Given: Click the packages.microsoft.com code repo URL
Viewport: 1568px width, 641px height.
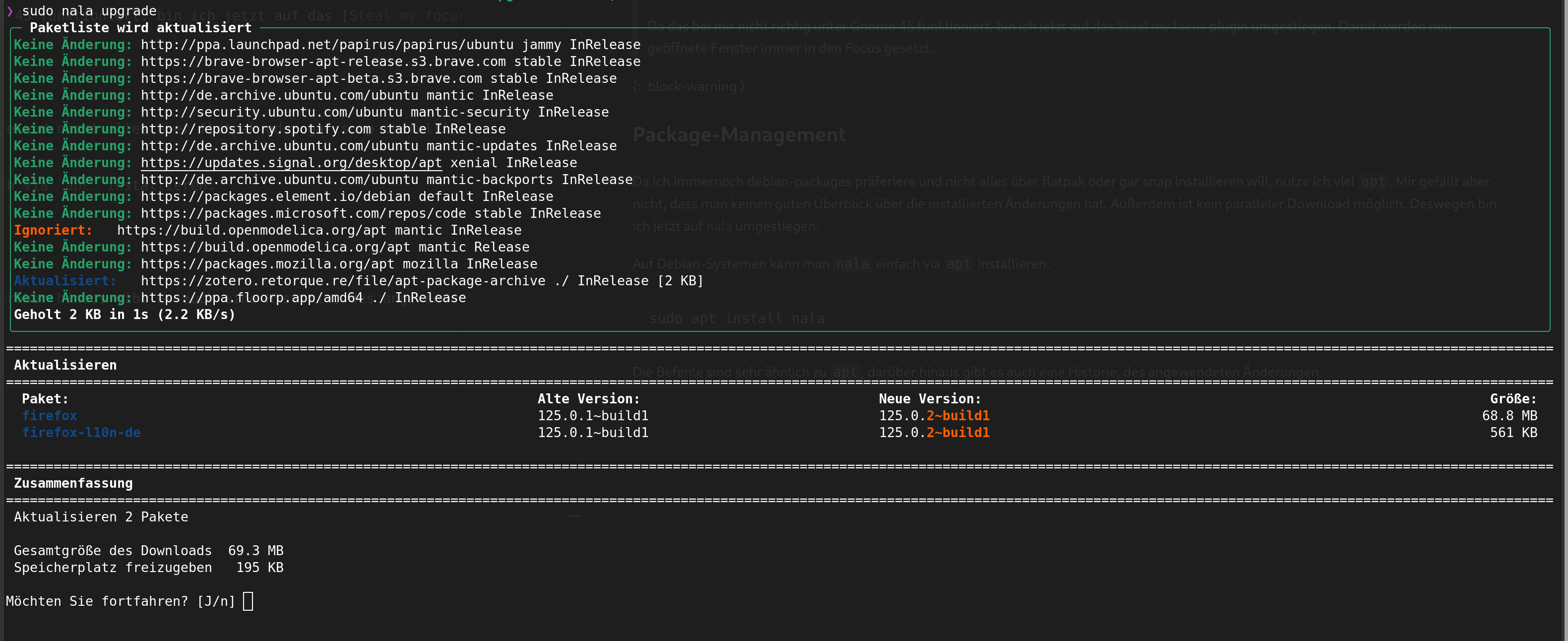Looking at the screenshot, I should coord(303,214).
